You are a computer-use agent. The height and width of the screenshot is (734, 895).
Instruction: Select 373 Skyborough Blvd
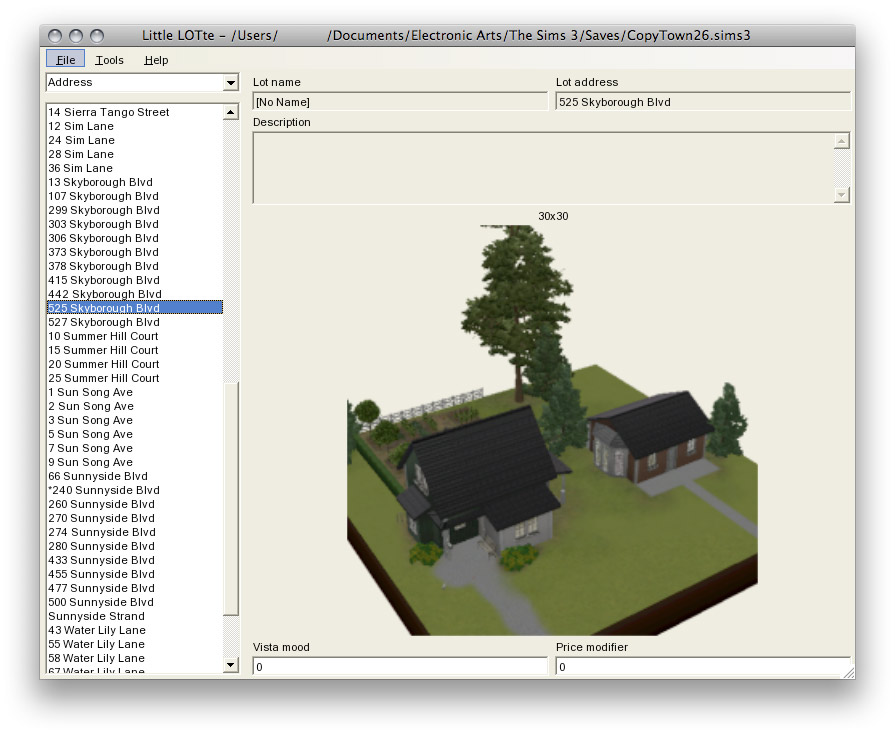(135, 252)
